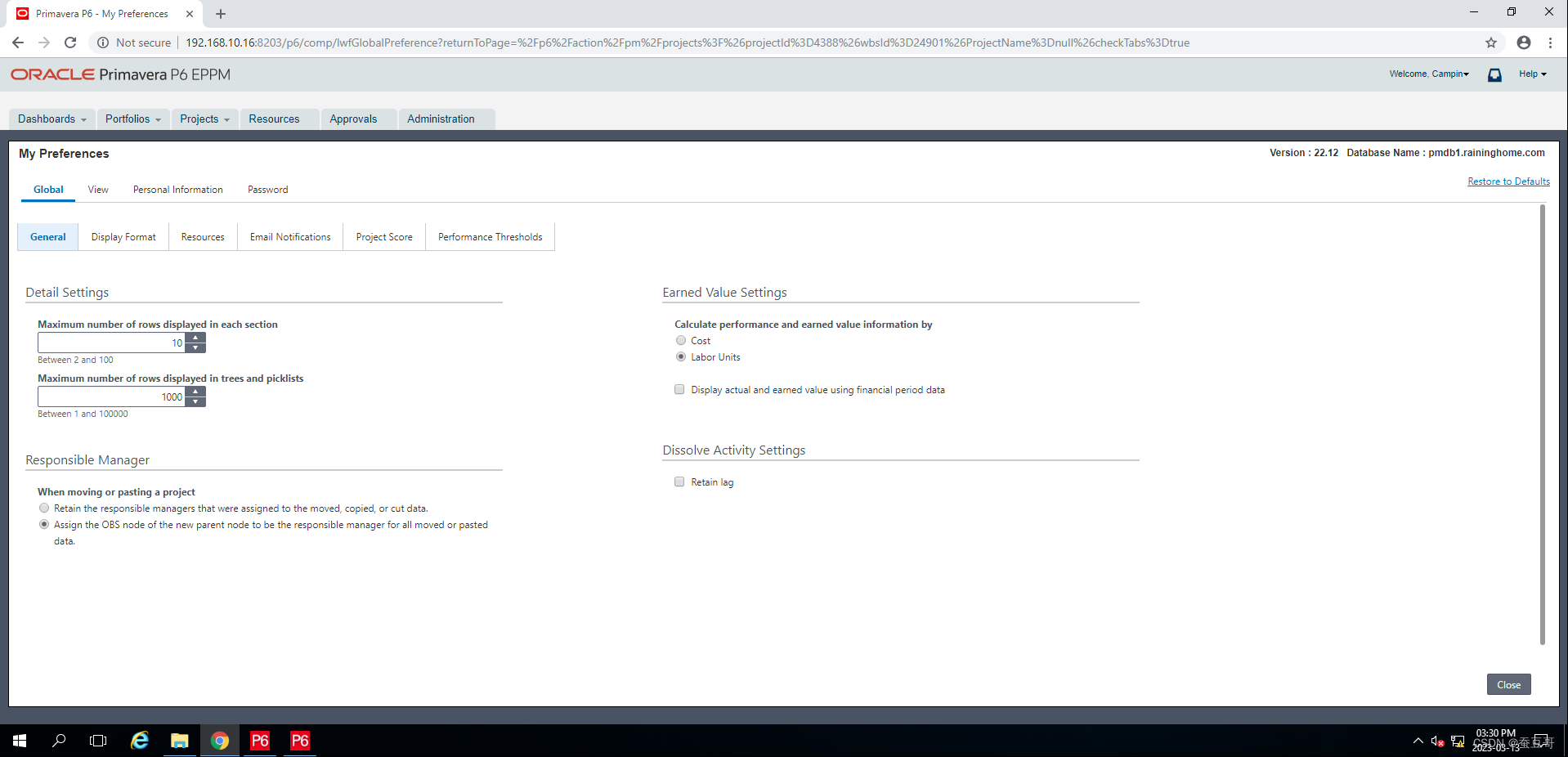Open the browser profile avatar icon

1522,43
